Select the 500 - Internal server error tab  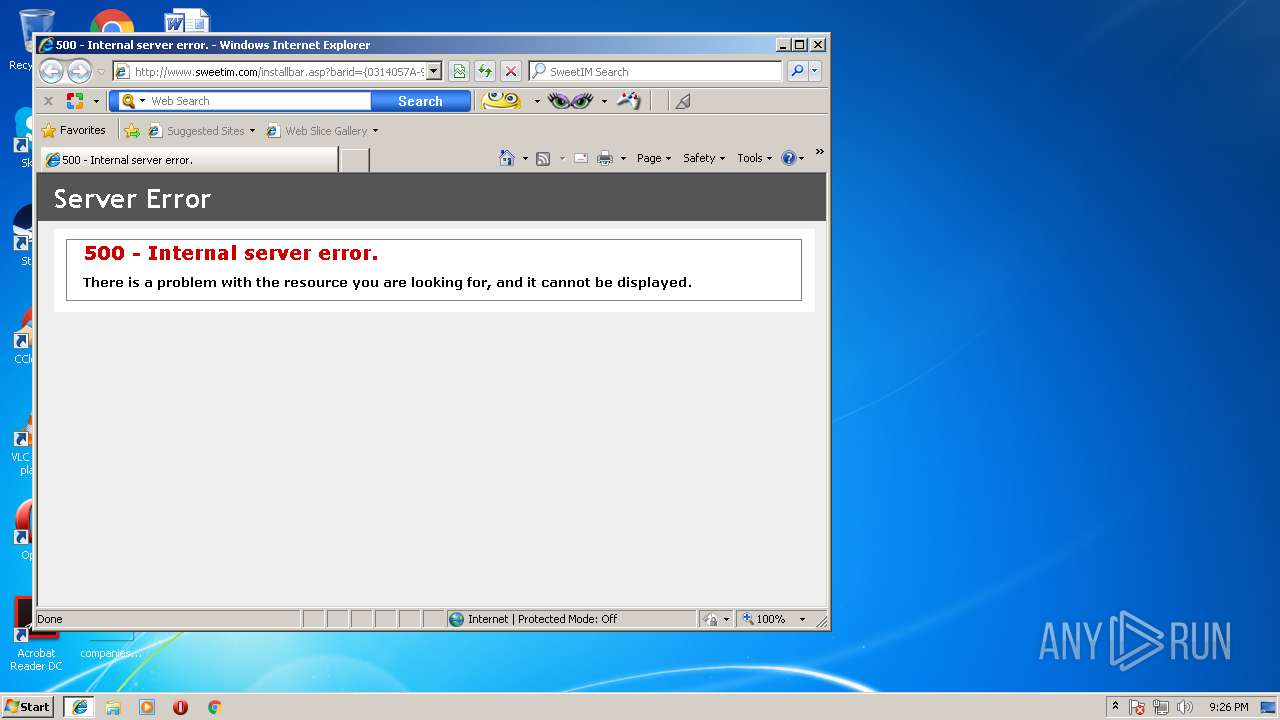coord(189,160)
